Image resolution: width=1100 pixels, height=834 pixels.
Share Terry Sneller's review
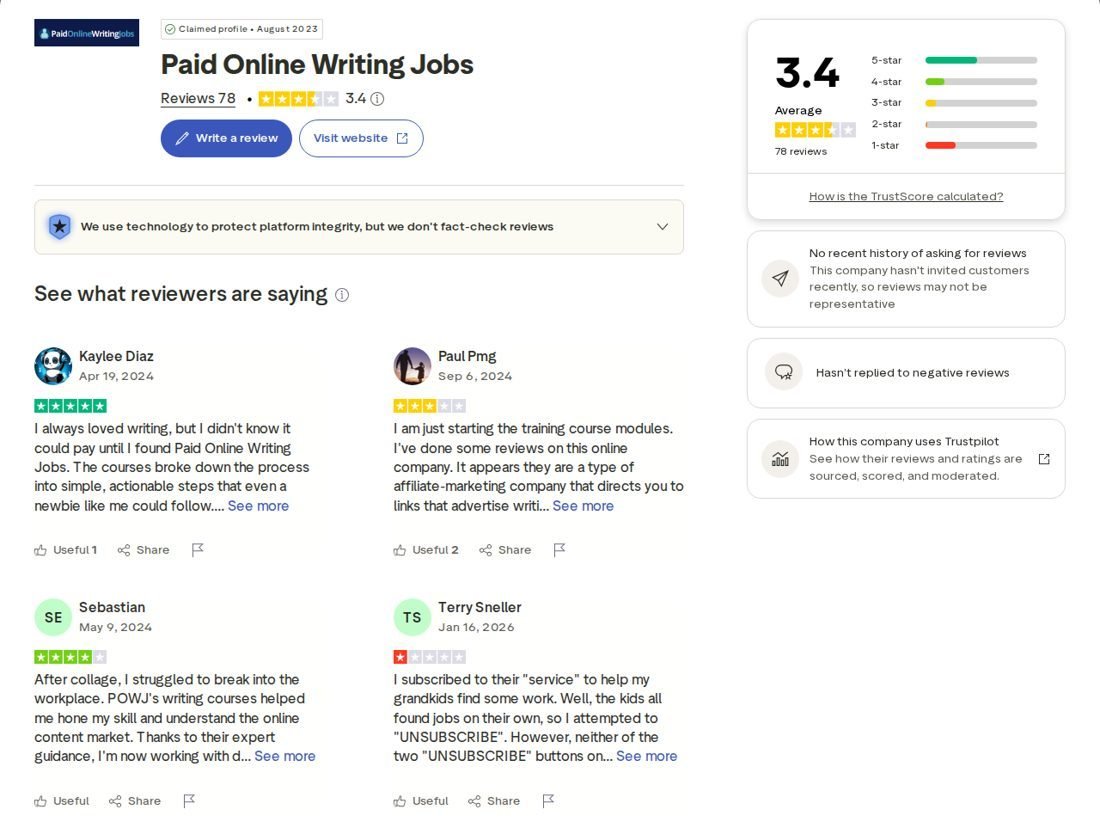click(494, 801)
